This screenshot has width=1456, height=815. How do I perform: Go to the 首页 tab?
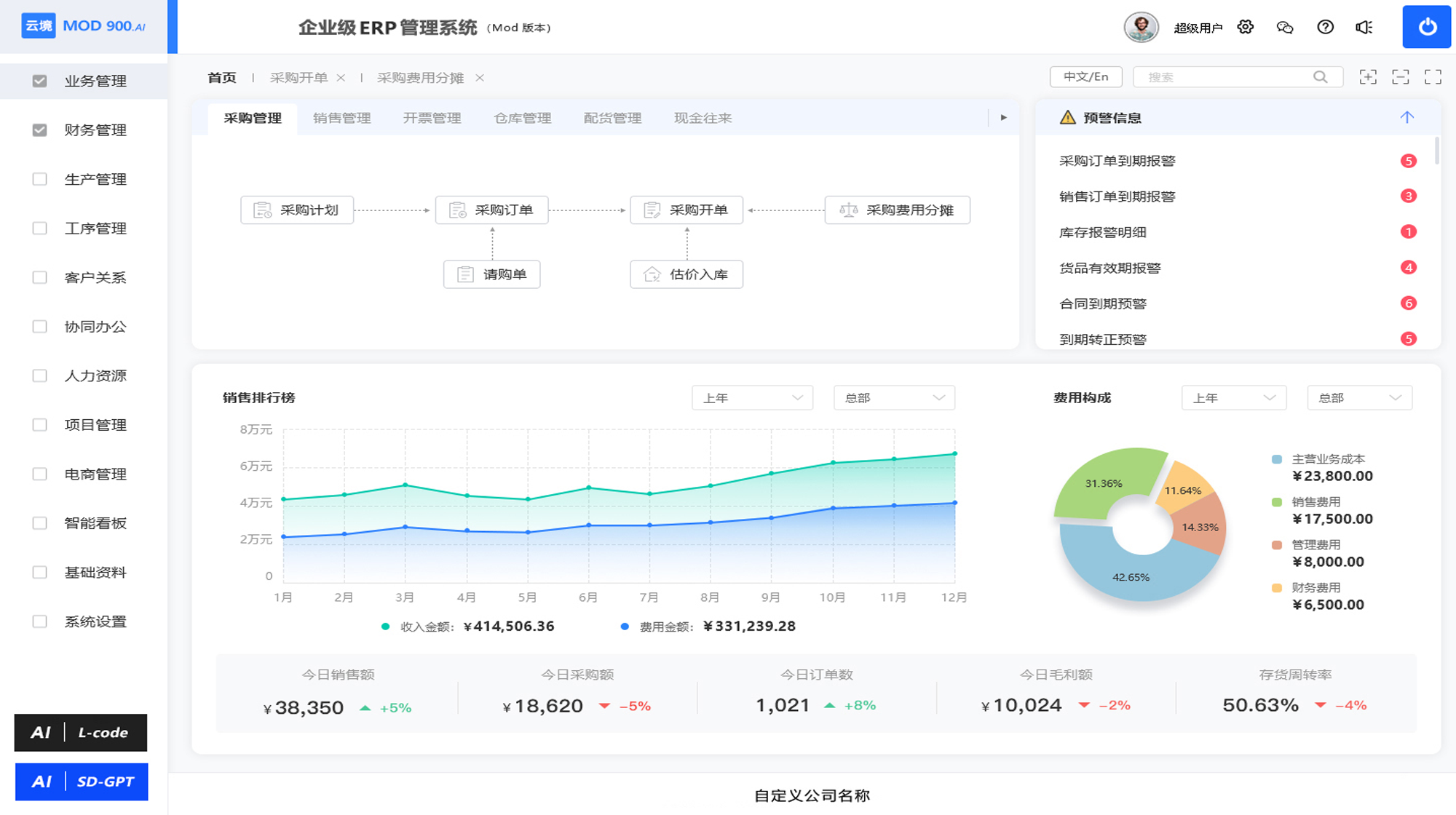[x=222, y=78]
